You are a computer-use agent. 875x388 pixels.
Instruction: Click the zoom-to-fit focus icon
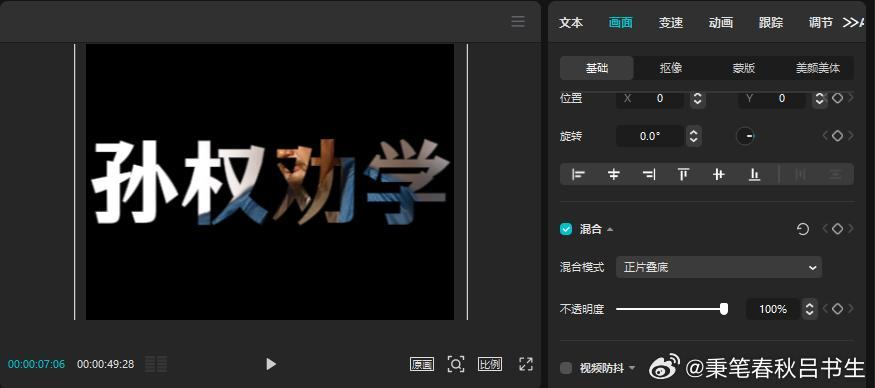456,365
